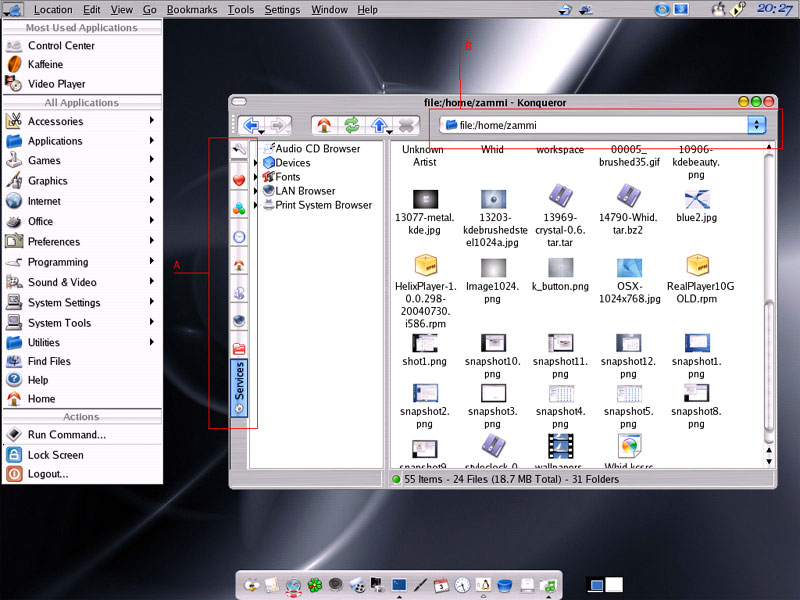
Task: Expand the Graphics submenu
Action: (82, 181)
